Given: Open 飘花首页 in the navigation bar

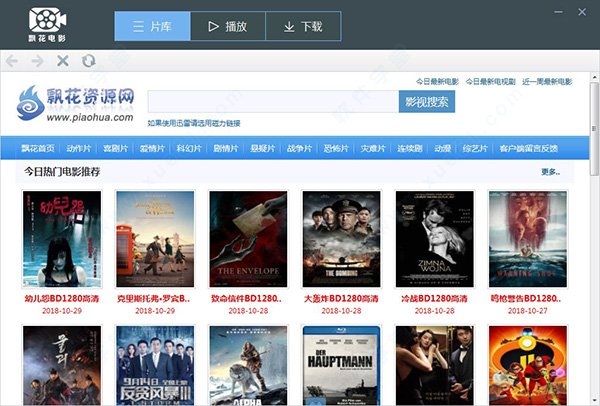Looking at the screenshot, I should point(38,148).
